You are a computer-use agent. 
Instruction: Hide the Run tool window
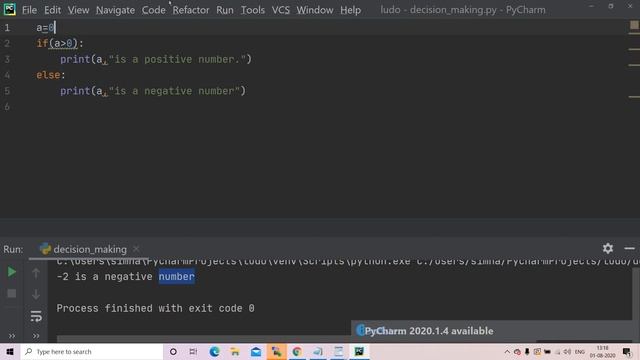[x=629, y=248]
